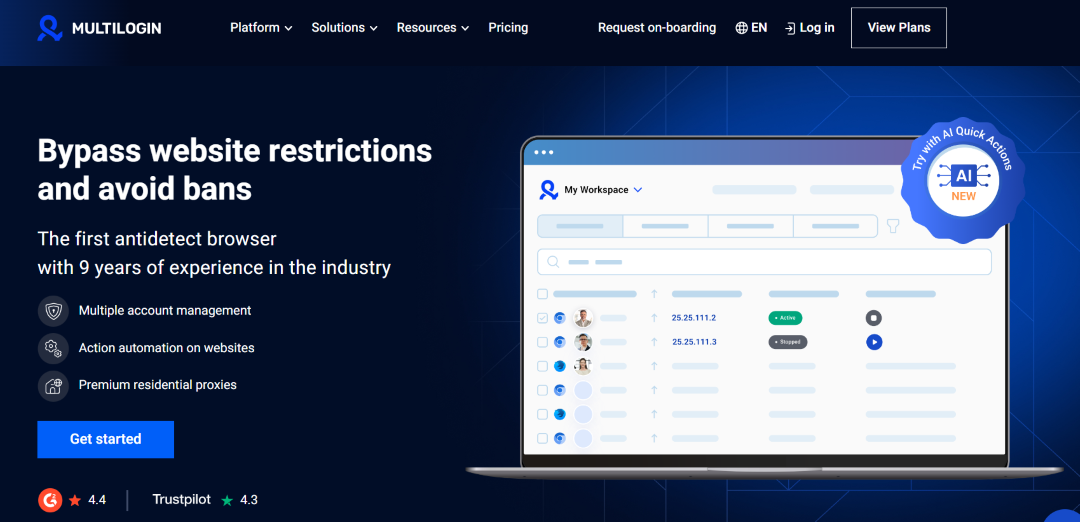Open the Resources dropdown
The height and width of the screenshot is (522, 1080).
coord(433,28)
